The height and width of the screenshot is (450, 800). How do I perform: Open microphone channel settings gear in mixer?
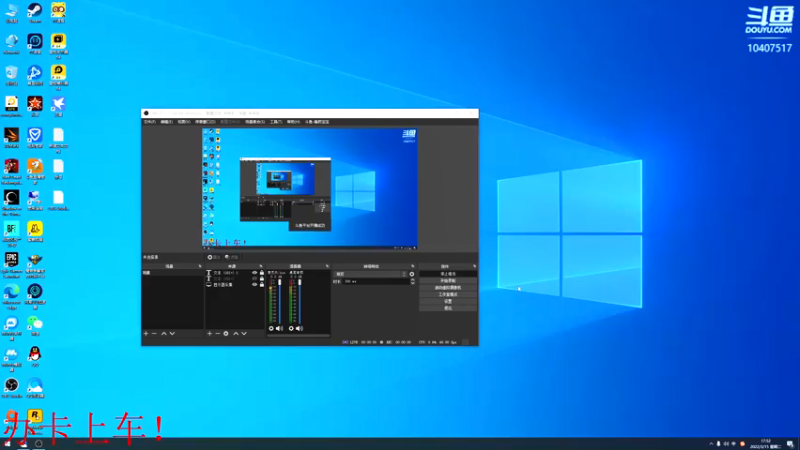pyautogui.click(x=271, y=329)
